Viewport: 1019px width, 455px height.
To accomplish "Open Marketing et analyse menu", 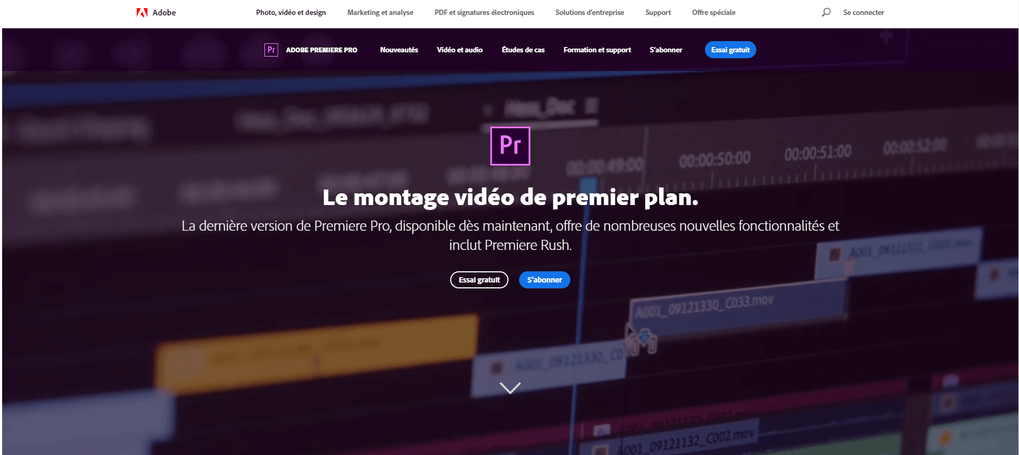I will tap(380, 12).
